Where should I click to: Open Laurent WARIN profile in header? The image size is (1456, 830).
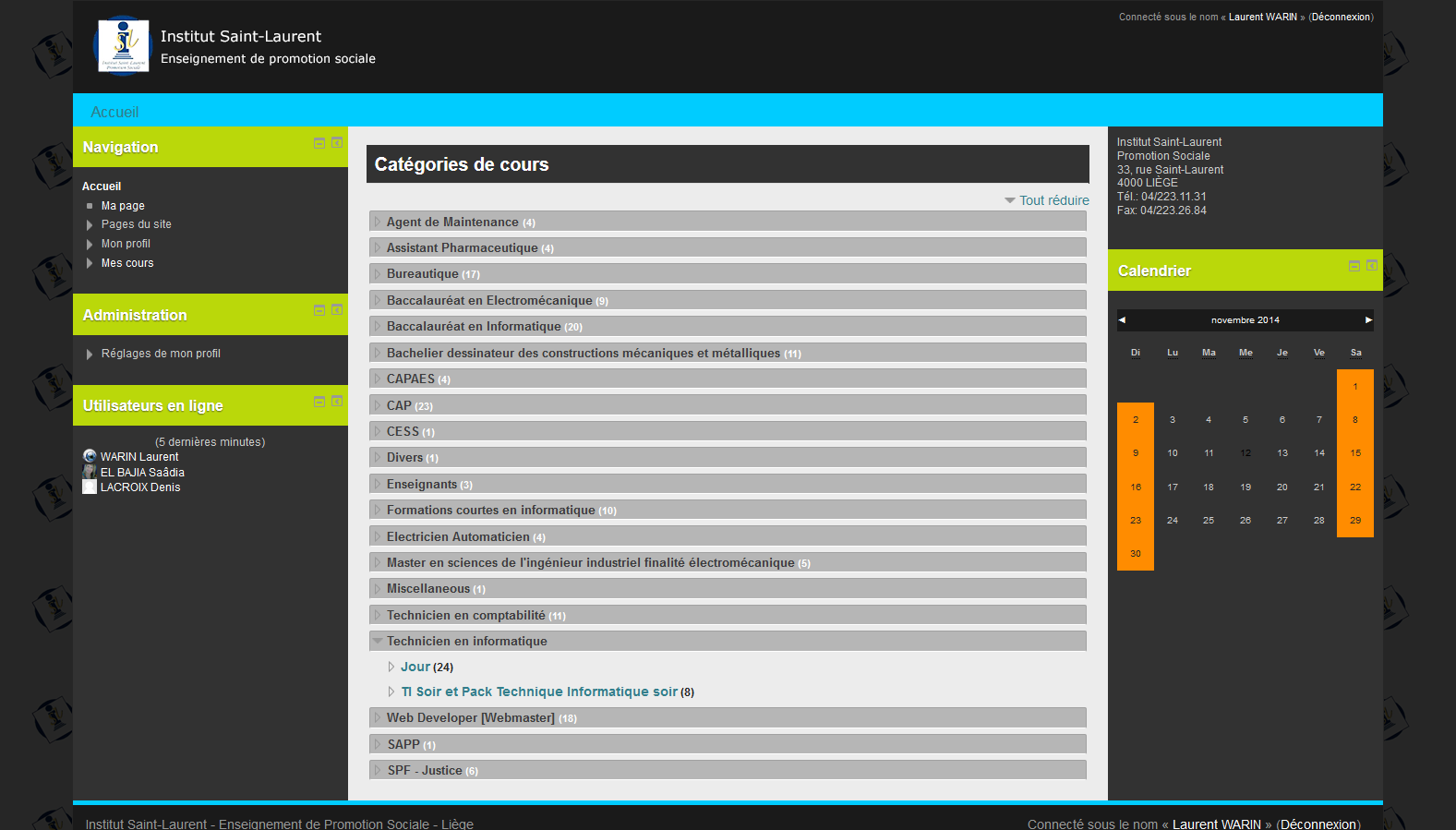[x=1263, y=17]
